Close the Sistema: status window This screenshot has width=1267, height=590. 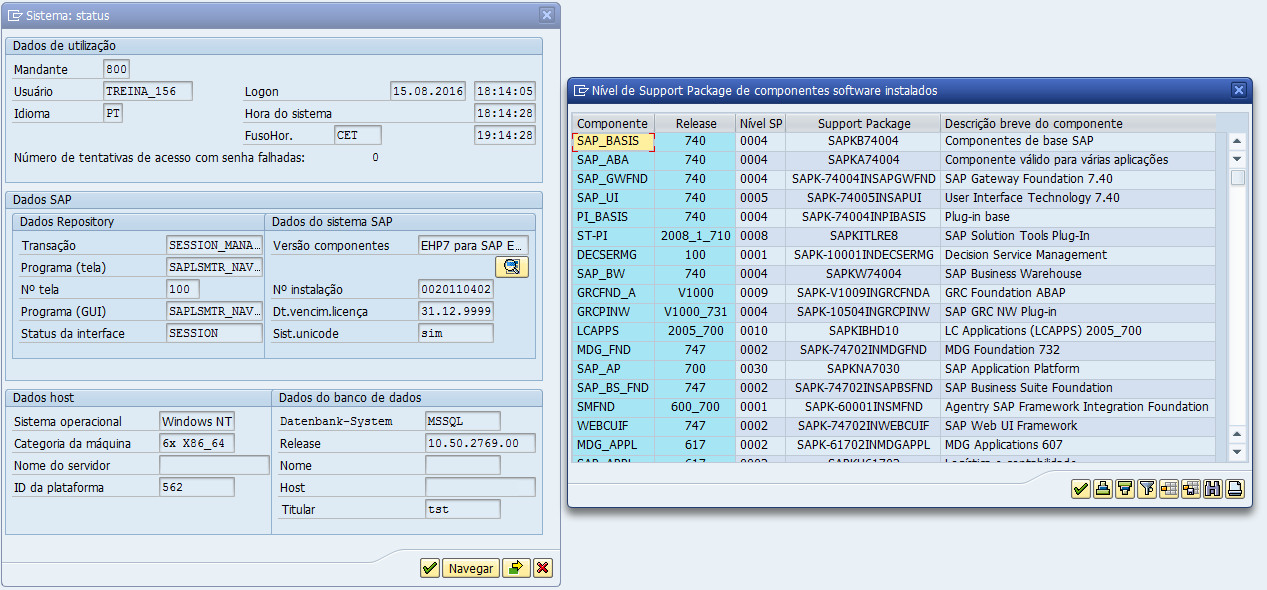click(x=546, y=15)
